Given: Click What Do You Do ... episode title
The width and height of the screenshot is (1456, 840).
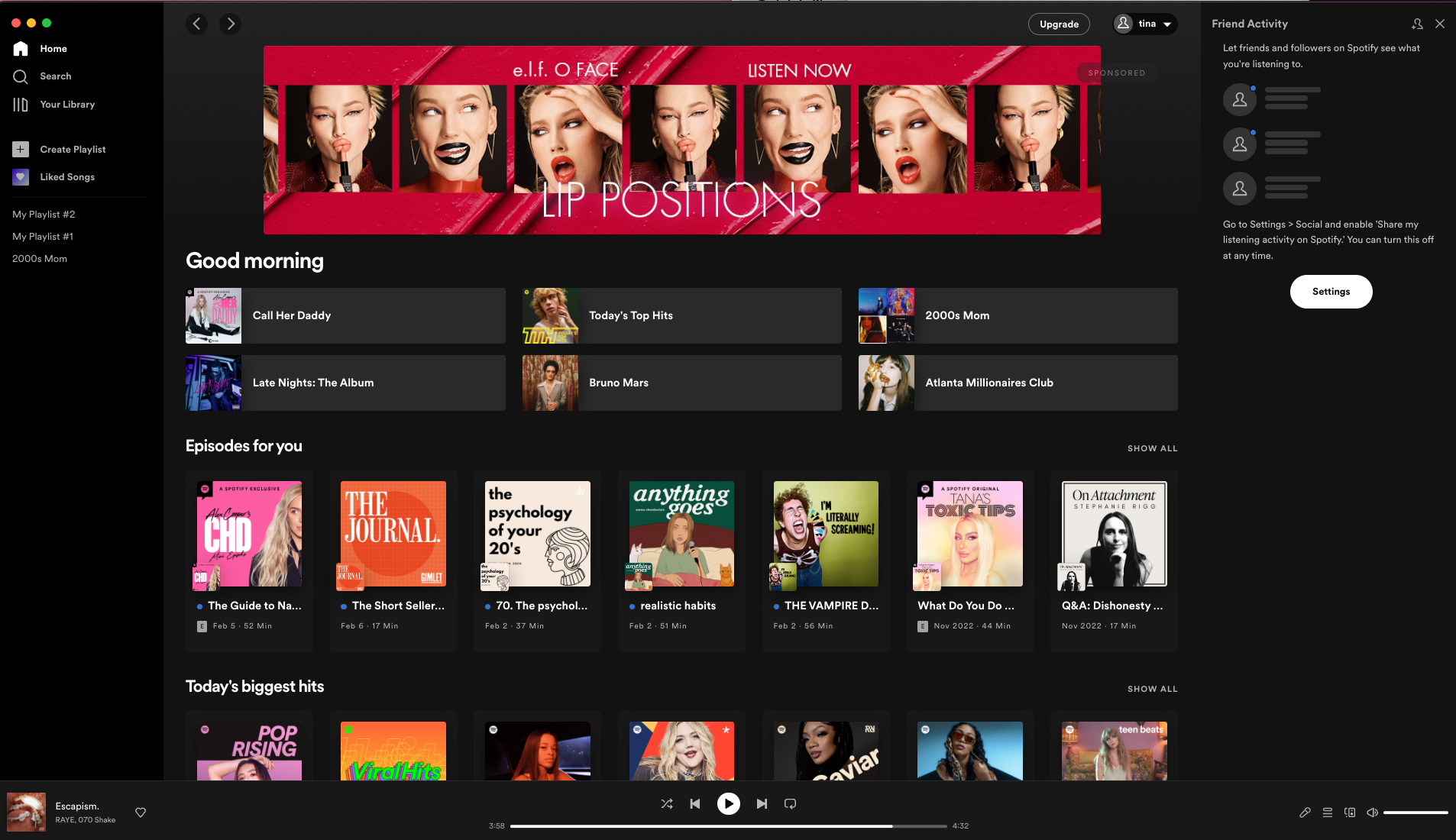Looking at the screenshot, I should (x=966, y=606).
